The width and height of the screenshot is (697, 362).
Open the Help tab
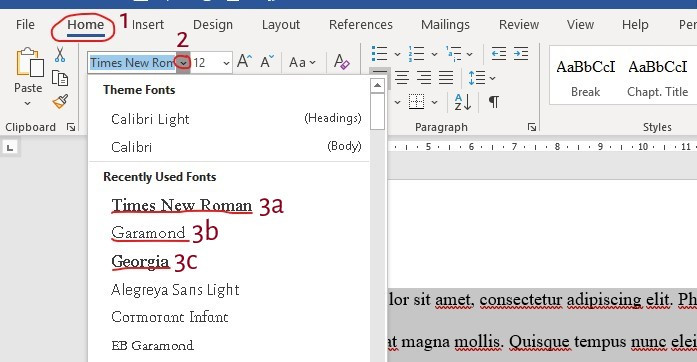[x=635, y=24]
